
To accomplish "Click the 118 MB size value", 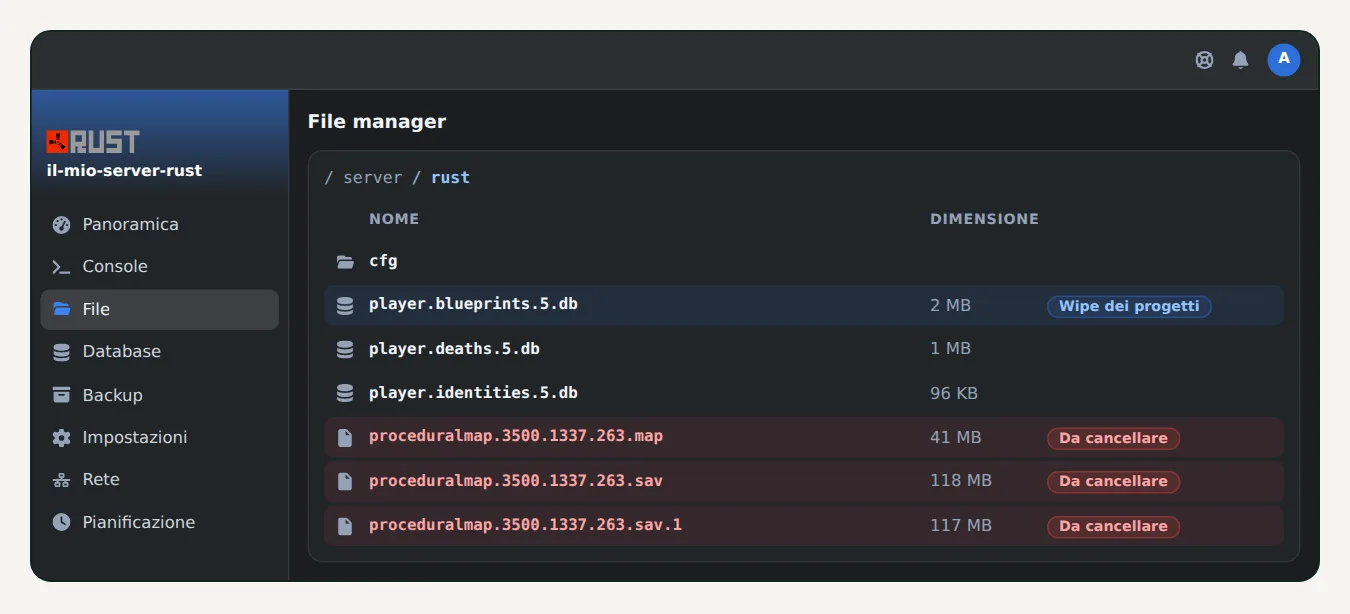I will coord(961,481).
